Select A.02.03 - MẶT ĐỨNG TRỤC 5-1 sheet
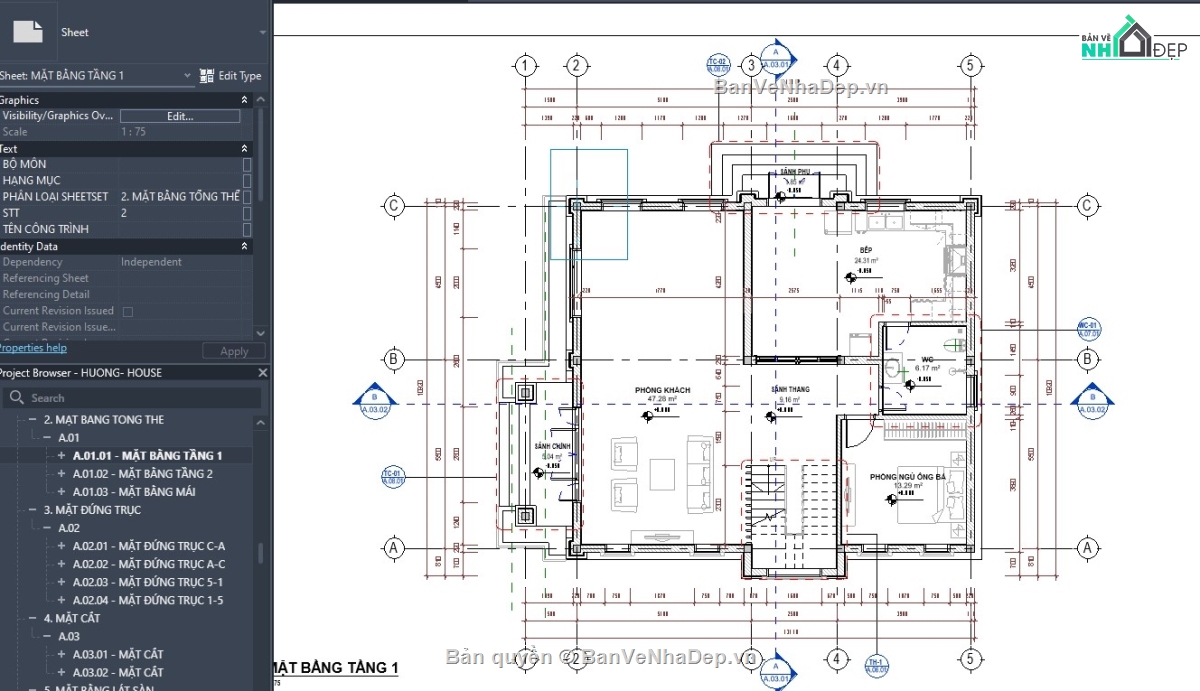Image resolution: width=1200 pixels, height=691 pixels. 148,582
